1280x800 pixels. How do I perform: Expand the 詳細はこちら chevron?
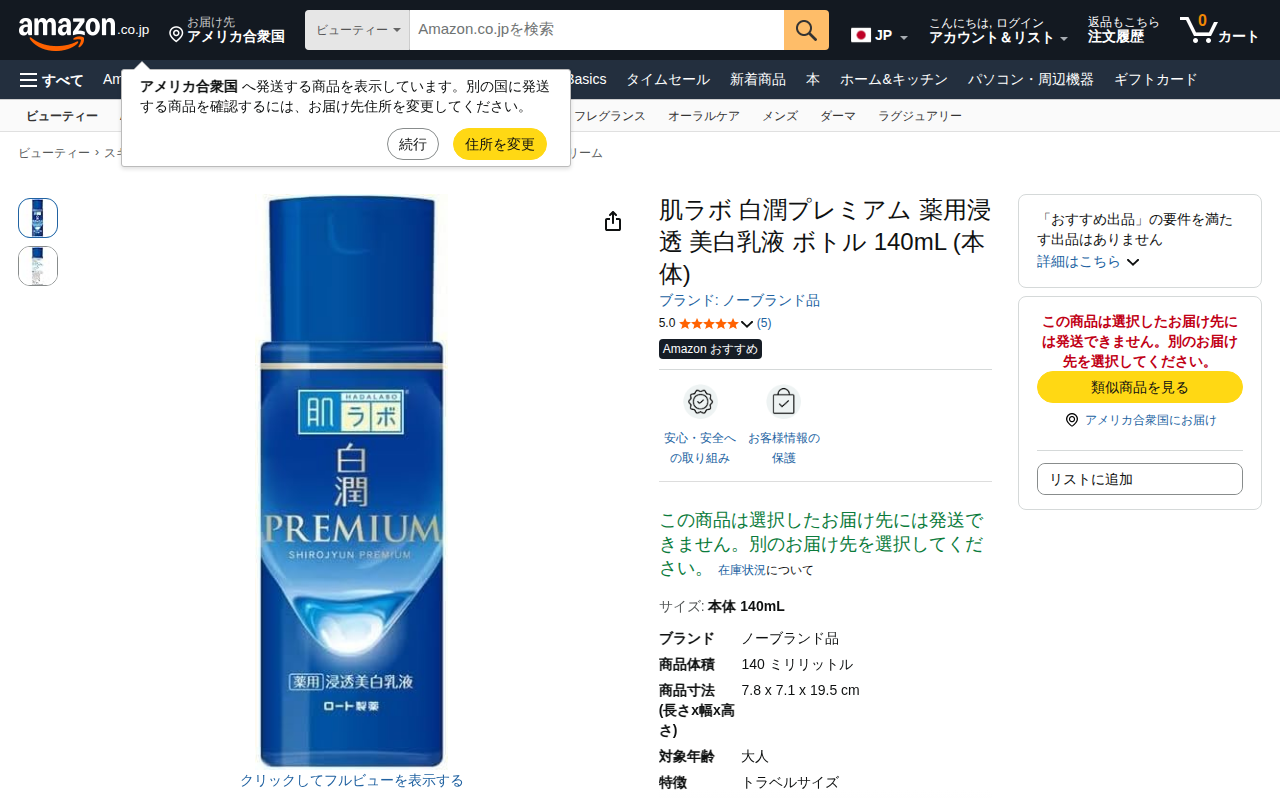point(1132,262)
